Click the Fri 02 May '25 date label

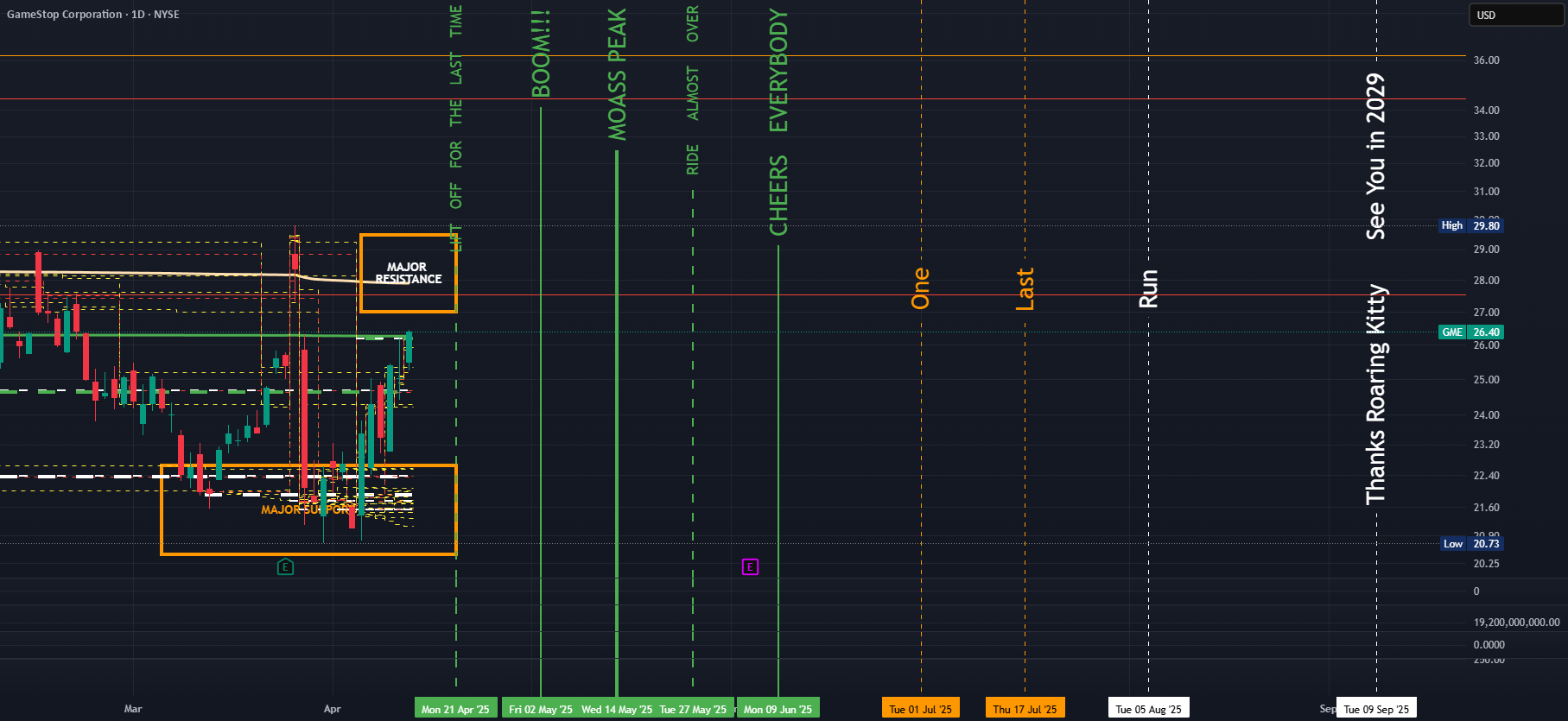540,709
